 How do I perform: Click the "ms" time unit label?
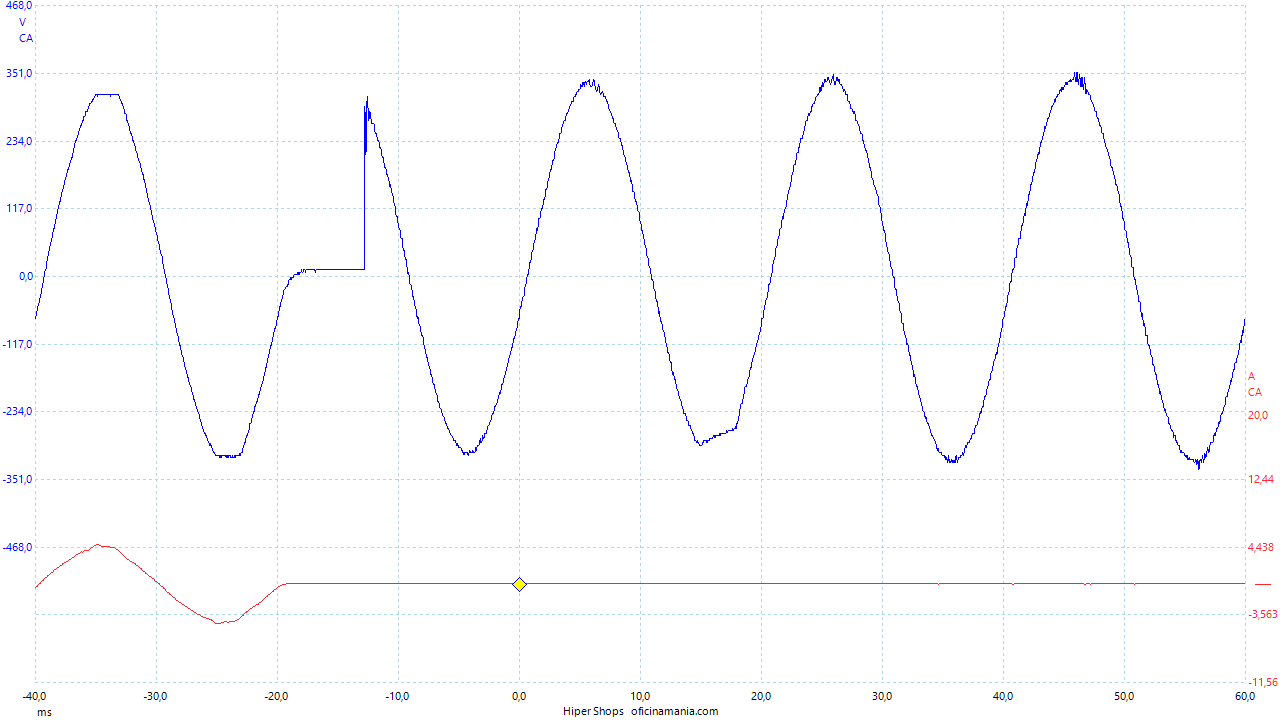click(45, 712)
